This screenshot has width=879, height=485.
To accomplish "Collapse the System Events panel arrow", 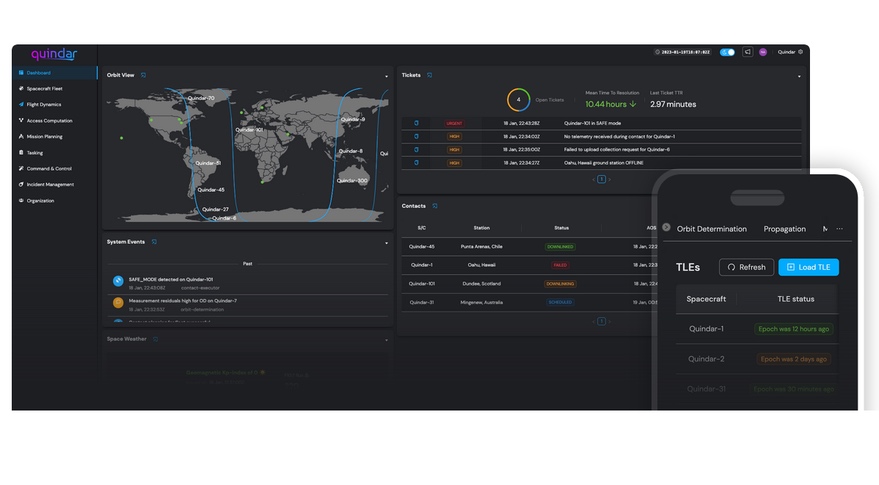I will (386, 243).
